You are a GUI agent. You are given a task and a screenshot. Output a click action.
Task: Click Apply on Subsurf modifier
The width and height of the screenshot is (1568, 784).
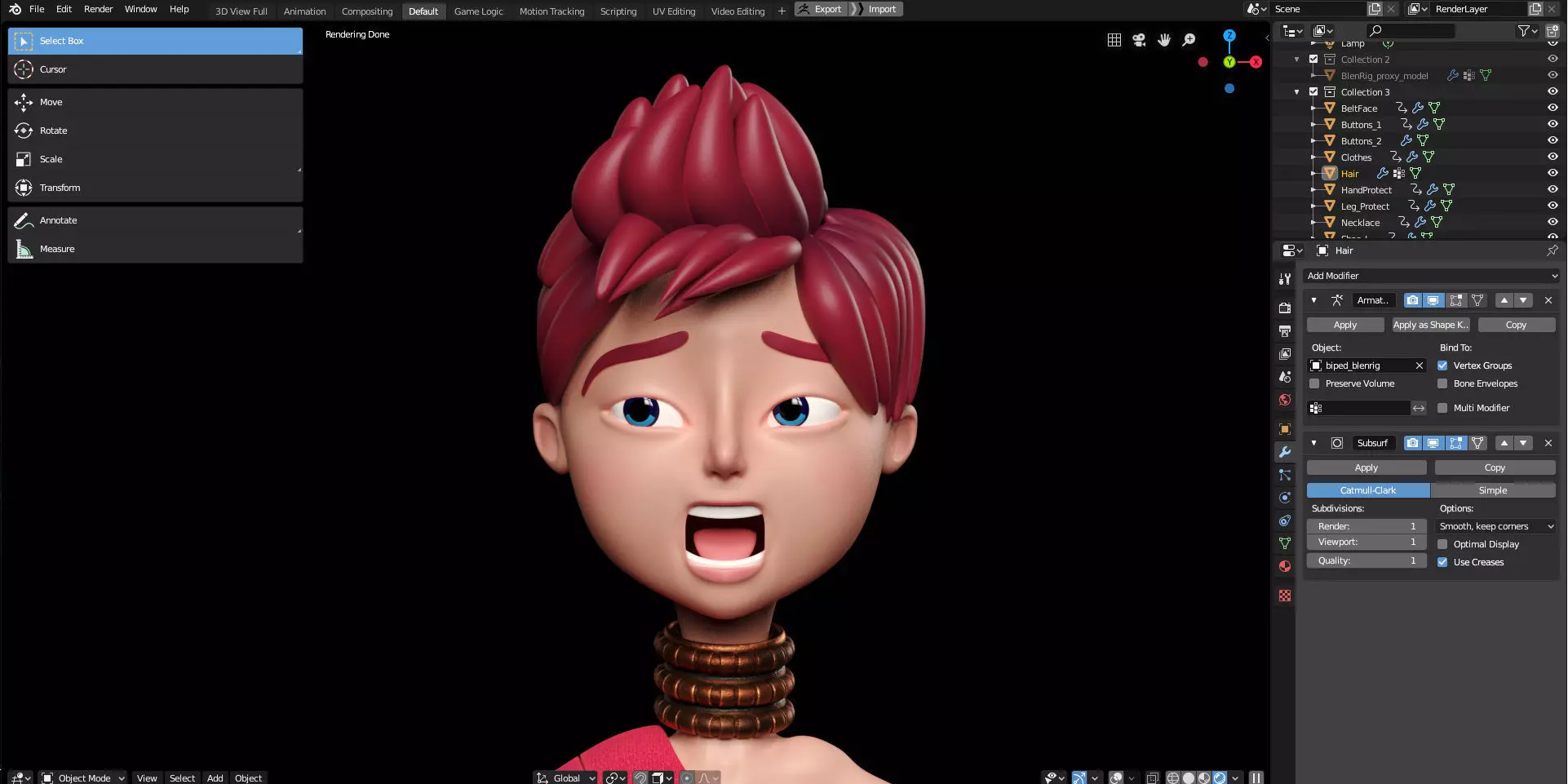[1366, 467]
